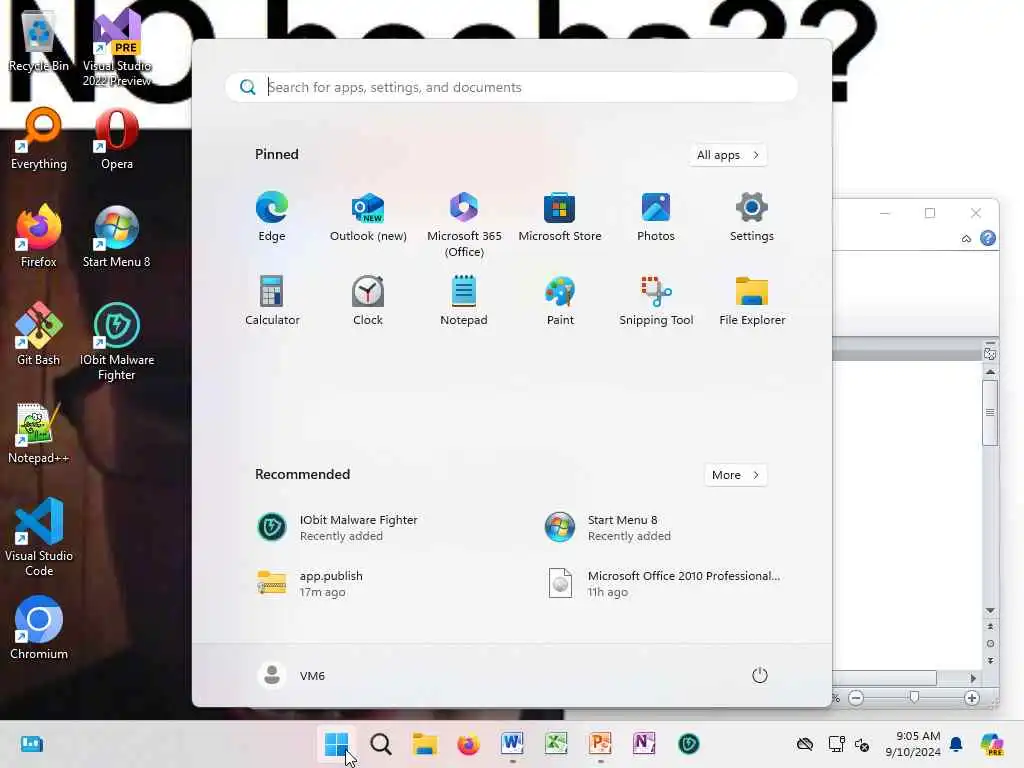Screen dimensions: 1024x768
Task: Select IObit Malware Fighter desktop icon
Action: coord(117,342)
